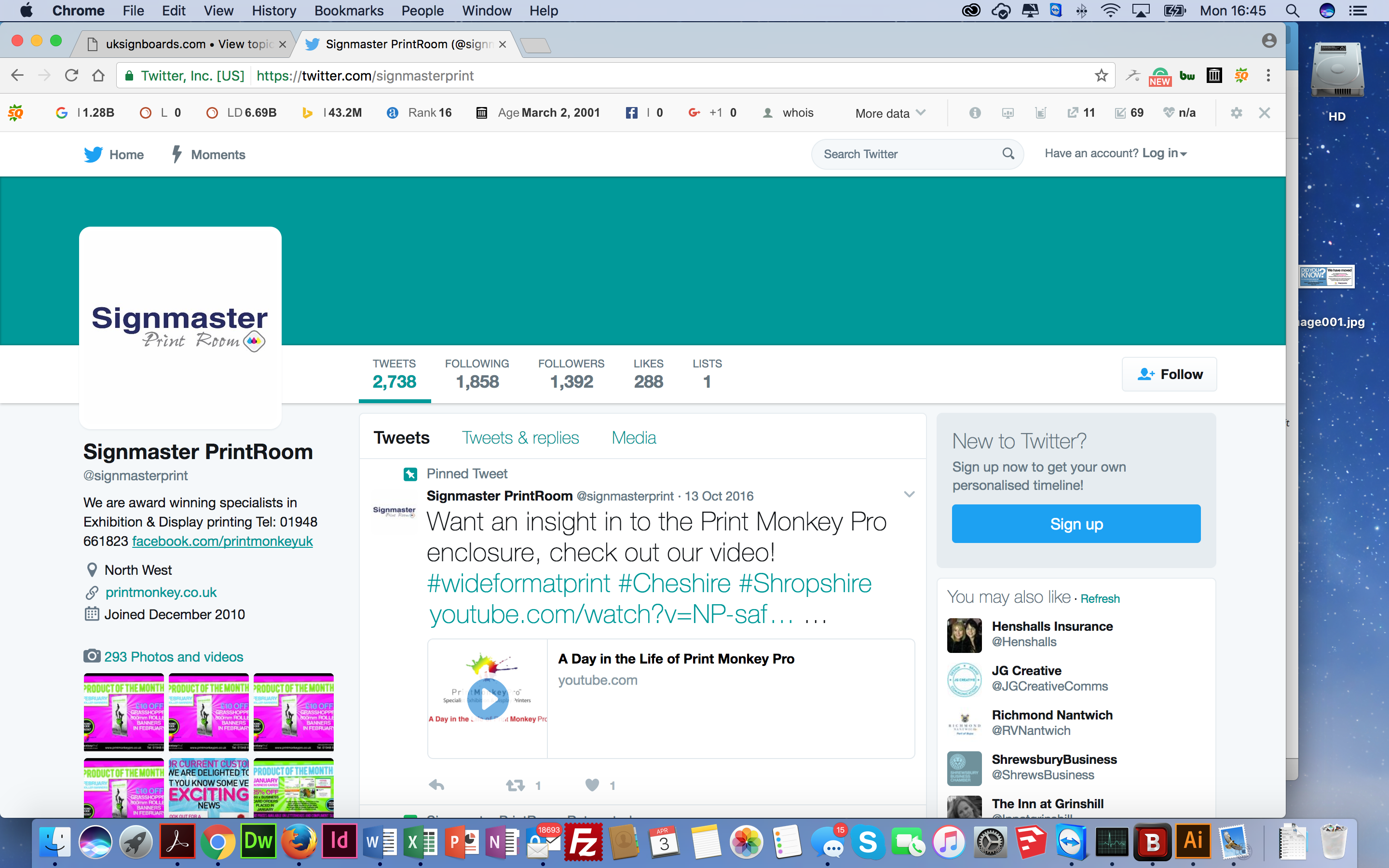Click the reply arrow on pinned tweet
This screenshot has width=1389, height=868.
(437, 785)
